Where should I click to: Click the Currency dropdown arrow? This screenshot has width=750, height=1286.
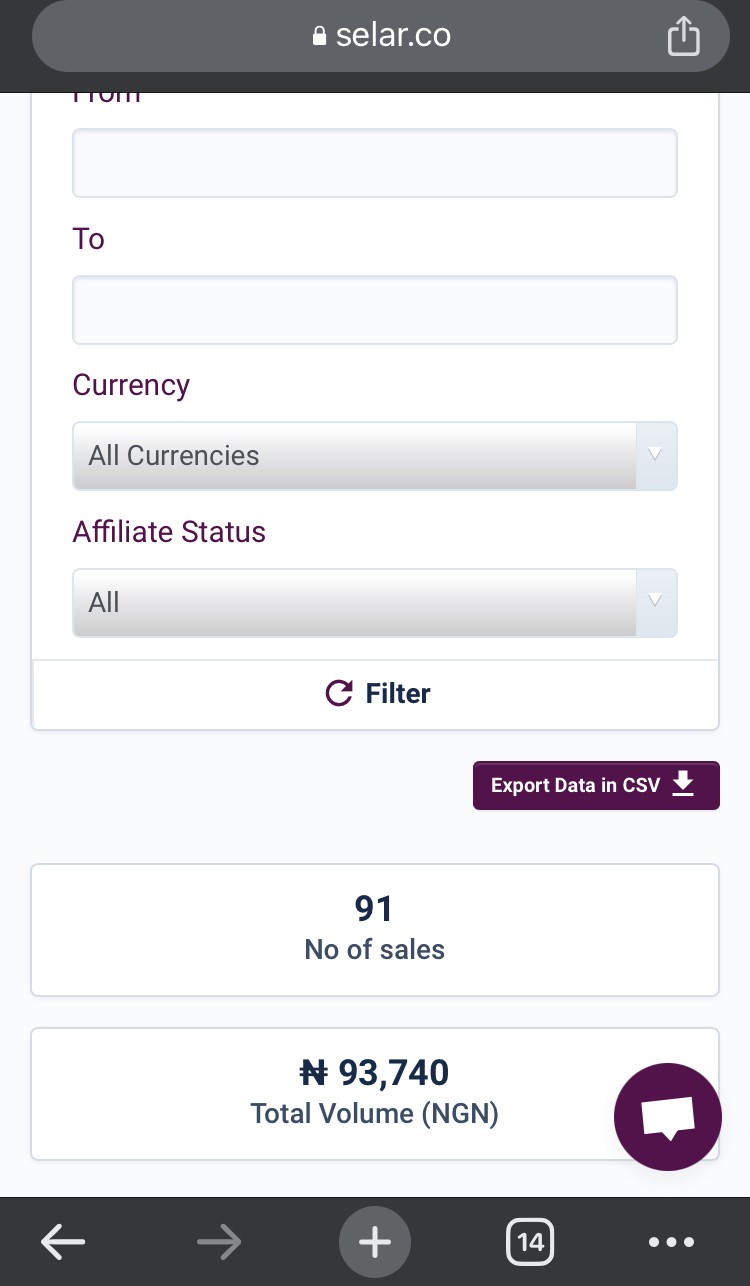(656, 456)
